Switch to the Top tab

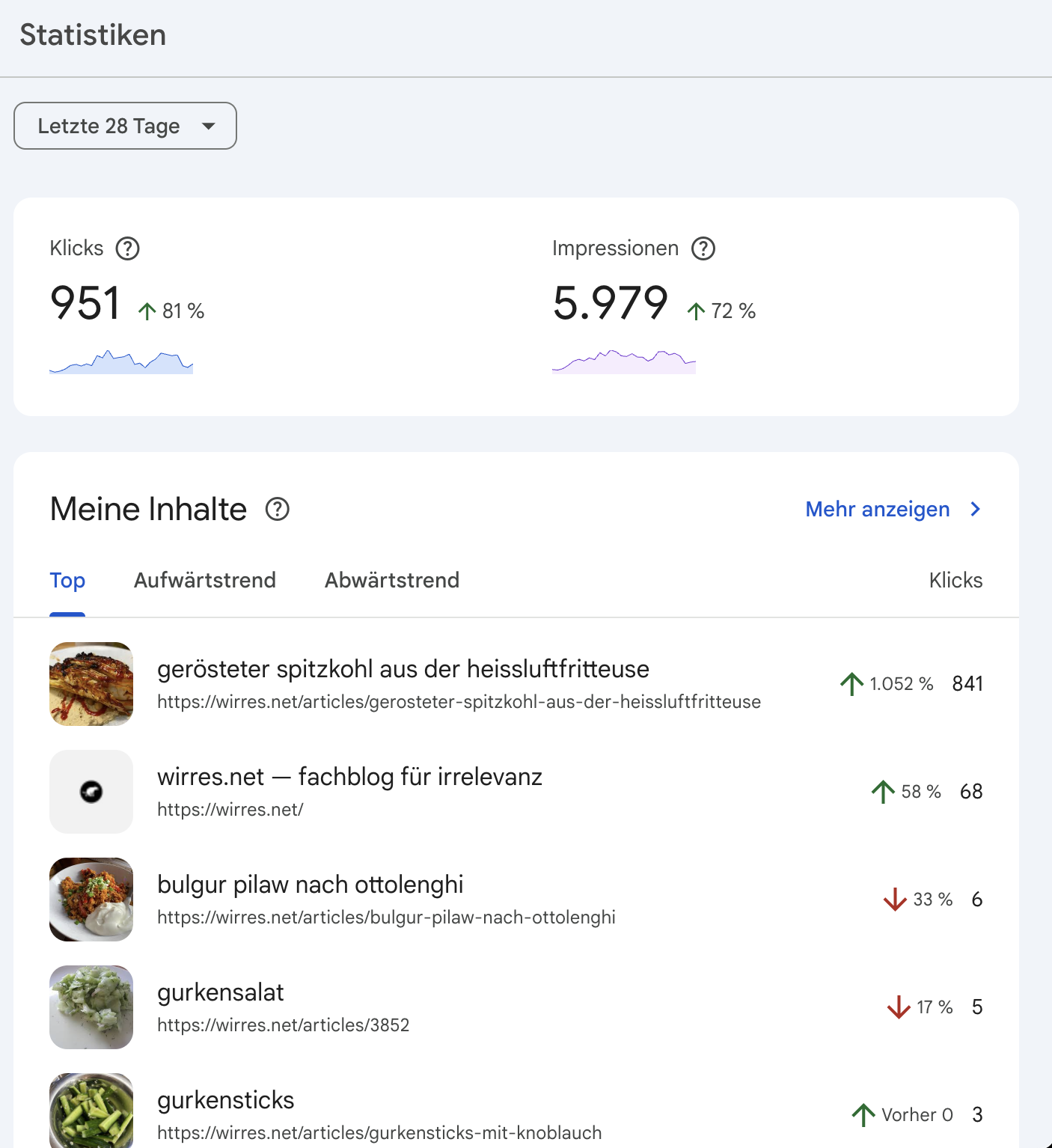click(67, 581)
